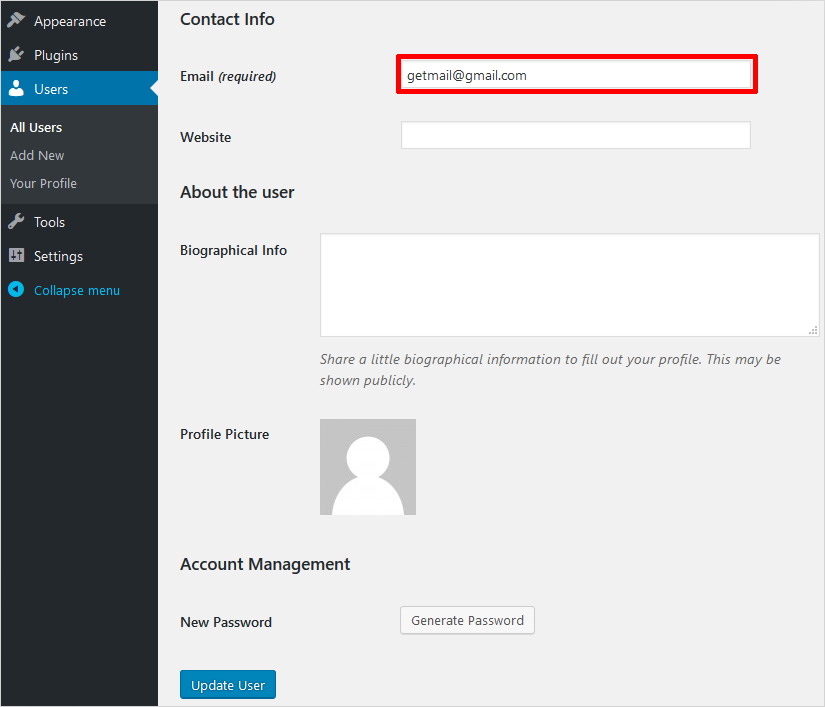Click the Tools wrench icon

(16, 222)
